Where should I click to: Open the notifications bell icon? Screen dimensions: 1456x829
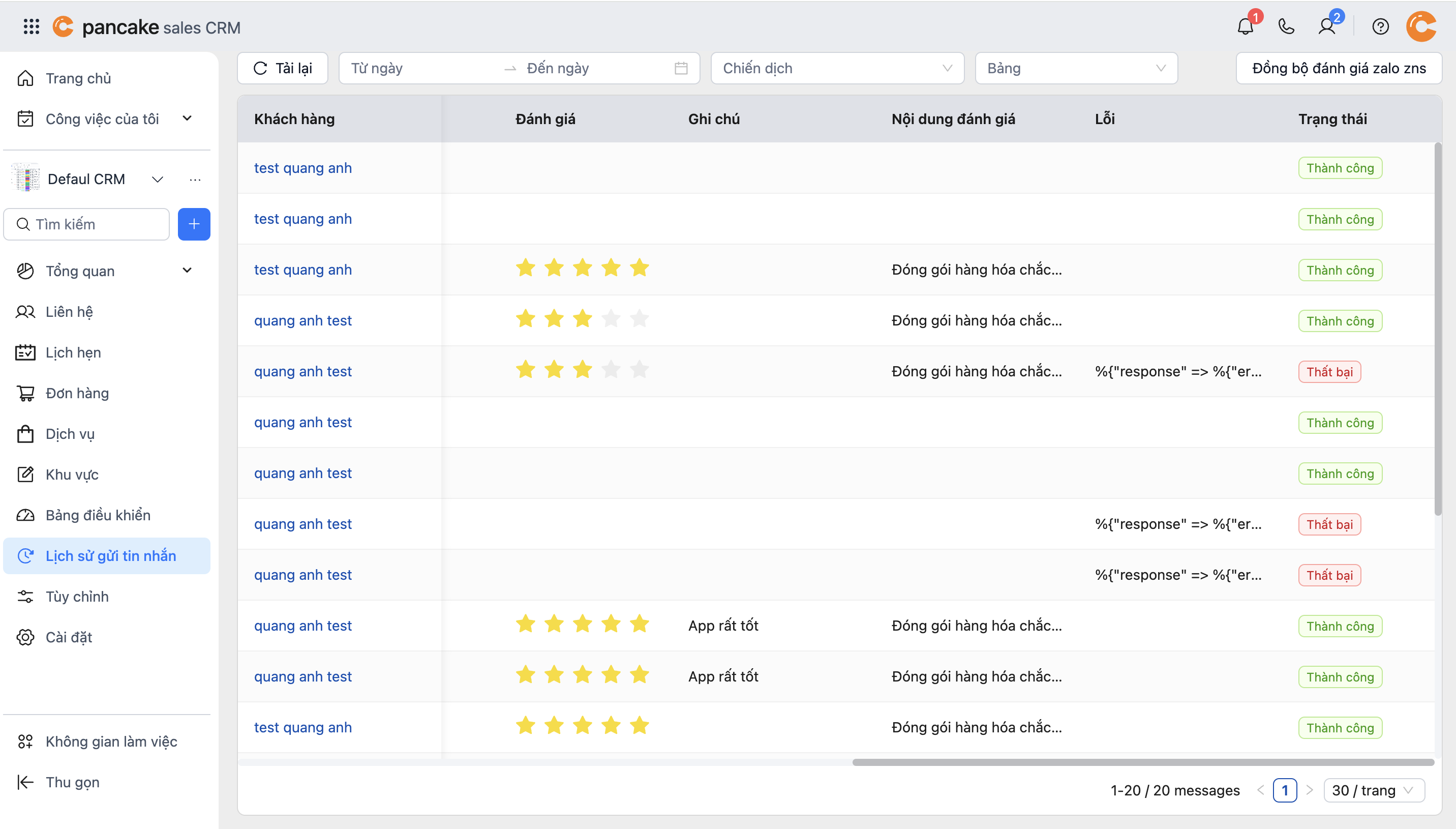pos(1245,27)
